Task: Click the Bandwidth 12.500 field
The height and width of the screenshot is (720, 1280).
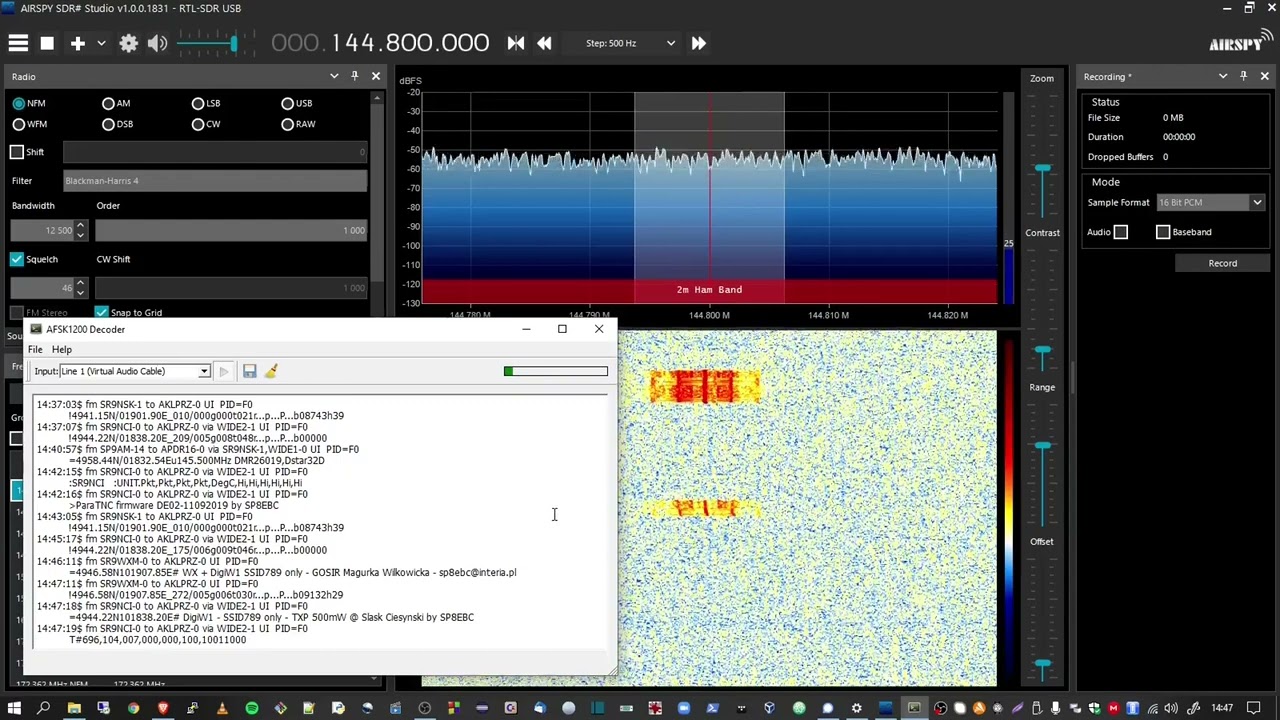Action: point(43,230)
